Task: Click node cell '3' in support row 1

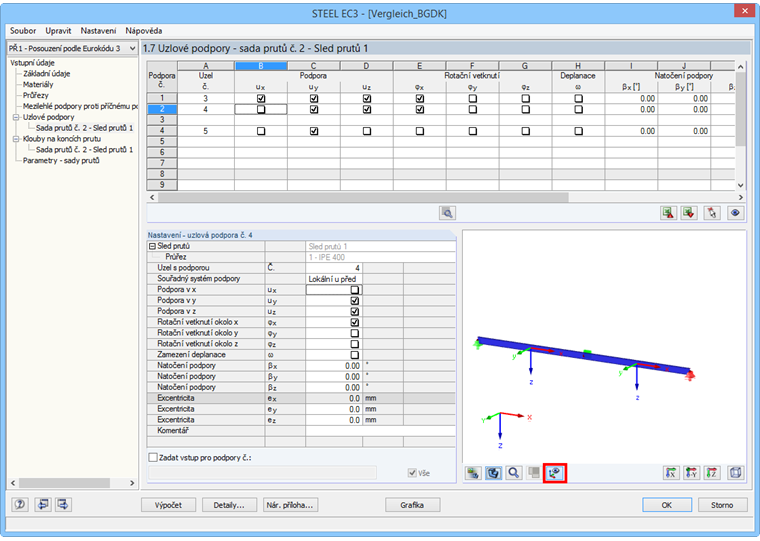Action: pyautogui.click(x=206, y=98)
